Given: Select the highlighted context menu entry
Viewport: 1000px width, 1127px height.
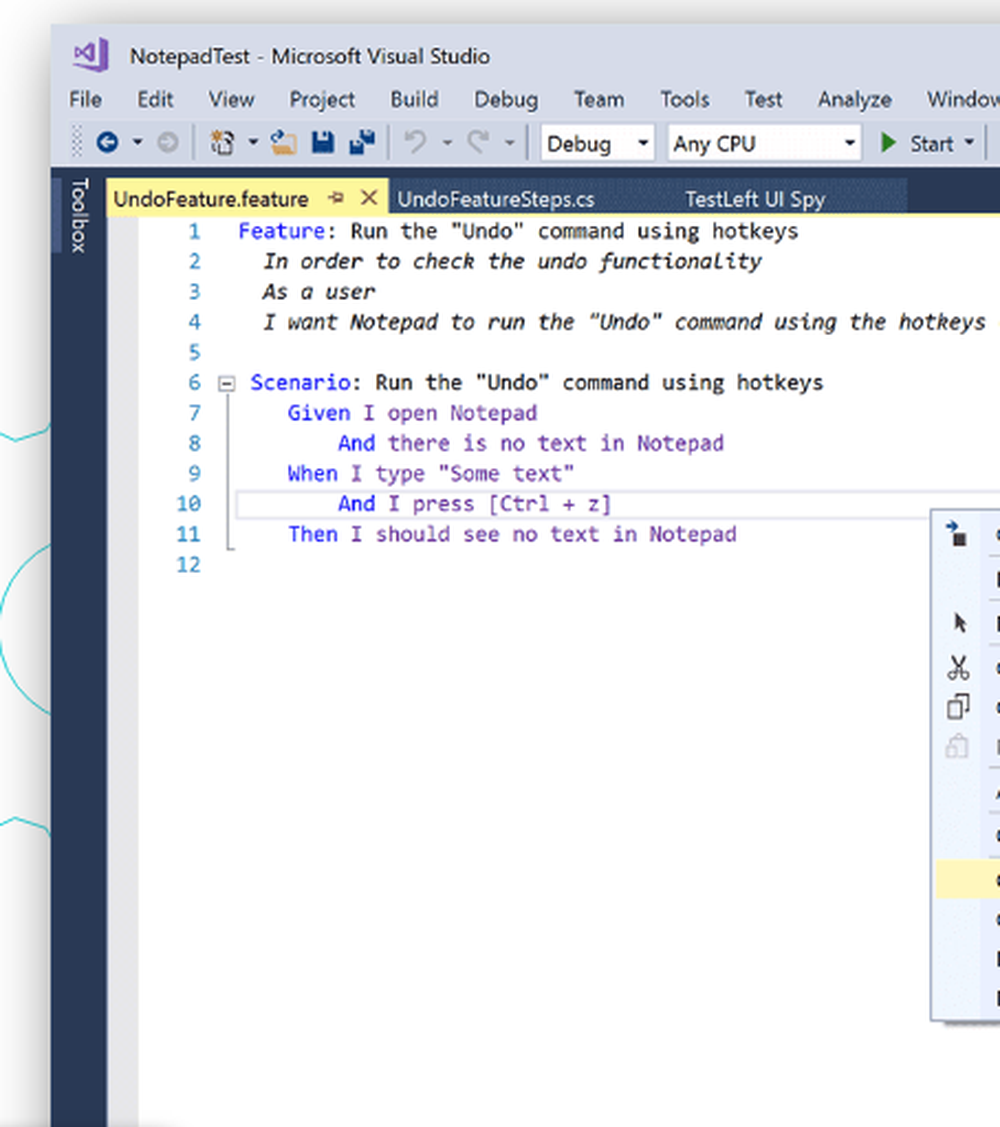Looking at the screenshot, I should 968,879.
